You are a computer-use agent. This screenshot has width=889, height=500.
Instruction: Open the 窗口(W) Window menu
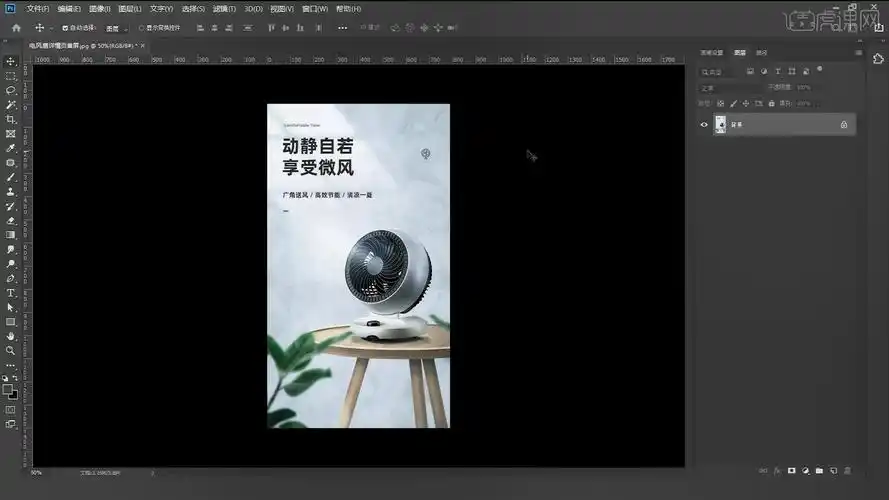click(x=315, y=9)
